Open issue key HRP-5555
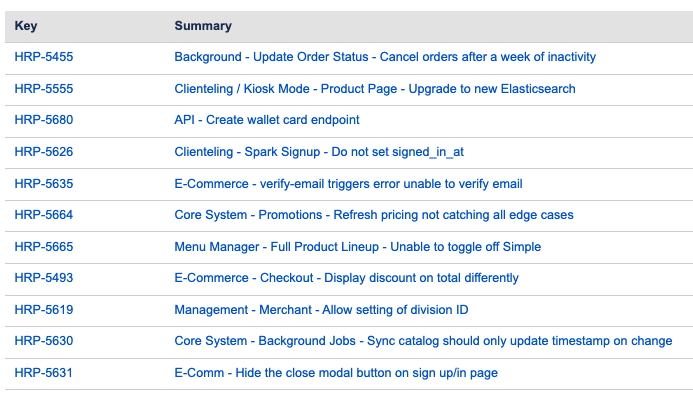 point(44,89)
